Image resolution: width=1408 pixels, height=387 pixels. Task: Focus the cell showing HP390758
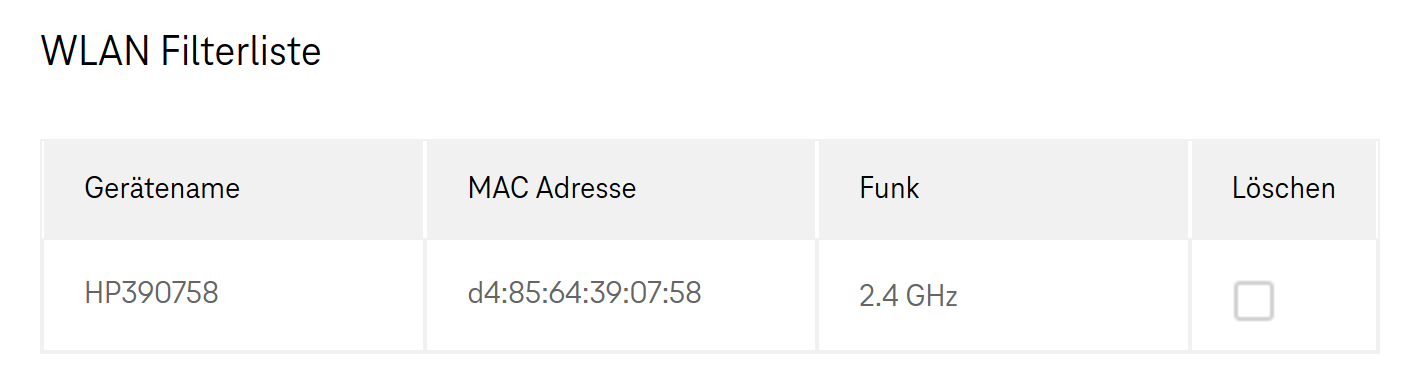pos(234,295)
